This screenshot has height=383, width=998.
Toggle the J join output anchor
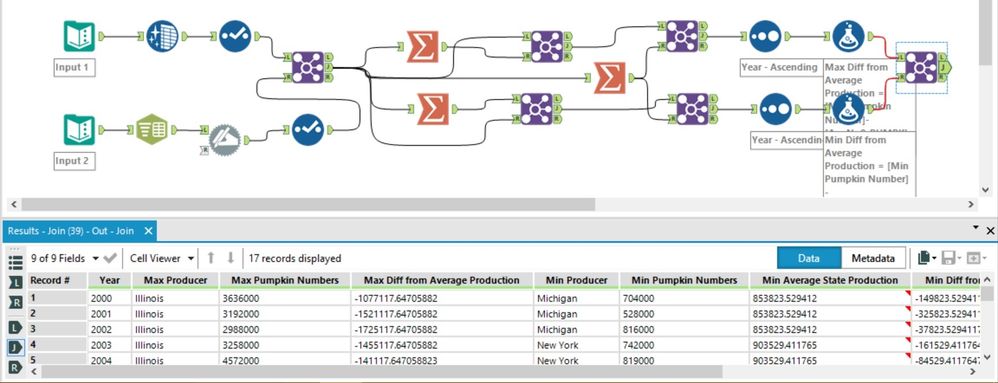coord(16,347)
